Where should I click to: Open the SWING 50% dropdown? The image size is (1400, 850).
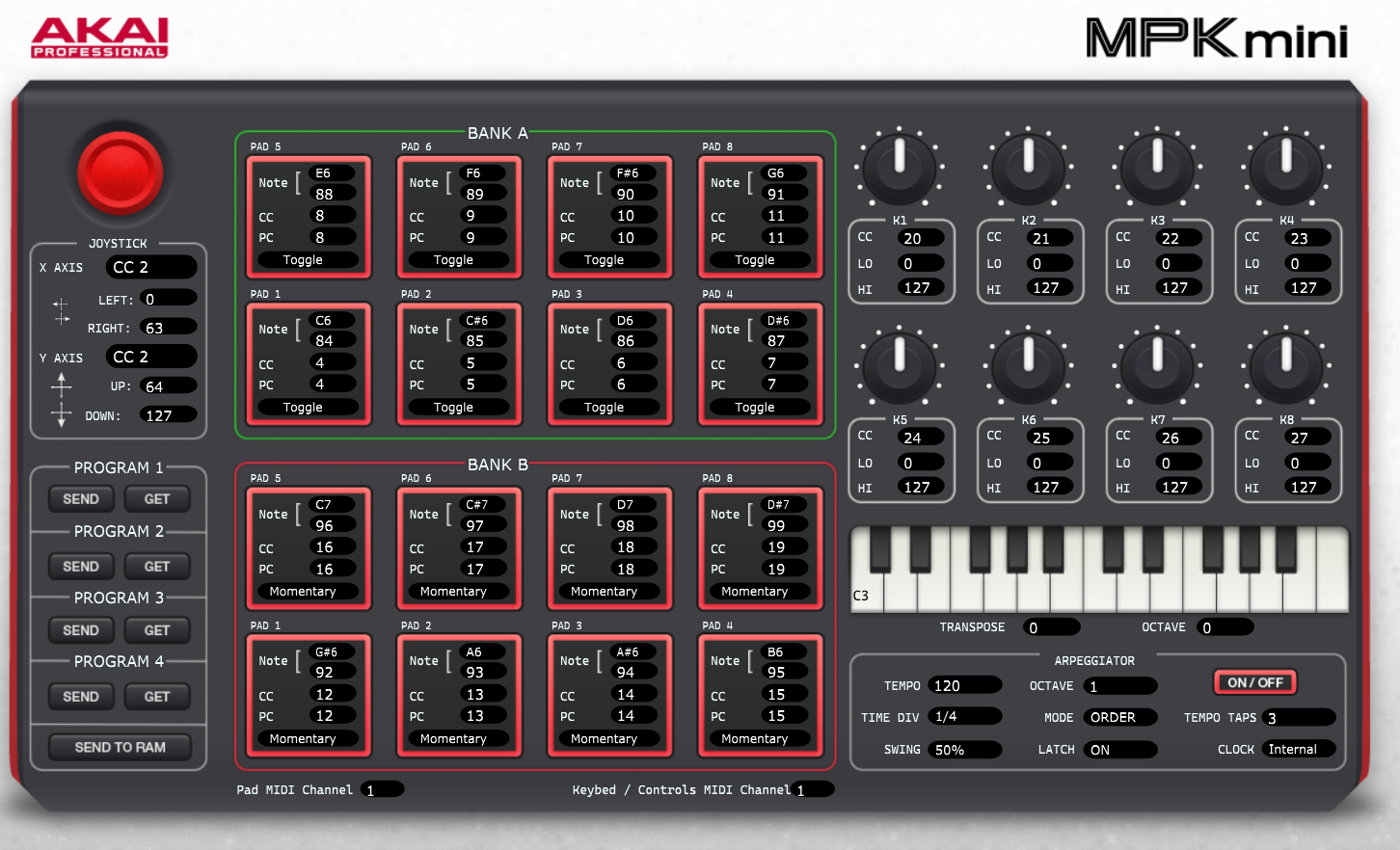click(x=965, y=750)
